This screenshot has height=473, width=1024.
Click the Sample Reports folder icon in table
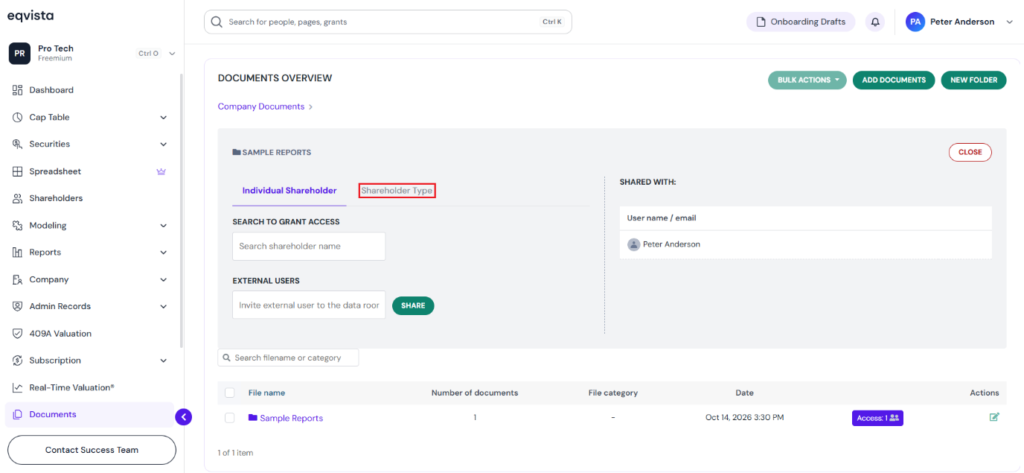click(253, 417)
